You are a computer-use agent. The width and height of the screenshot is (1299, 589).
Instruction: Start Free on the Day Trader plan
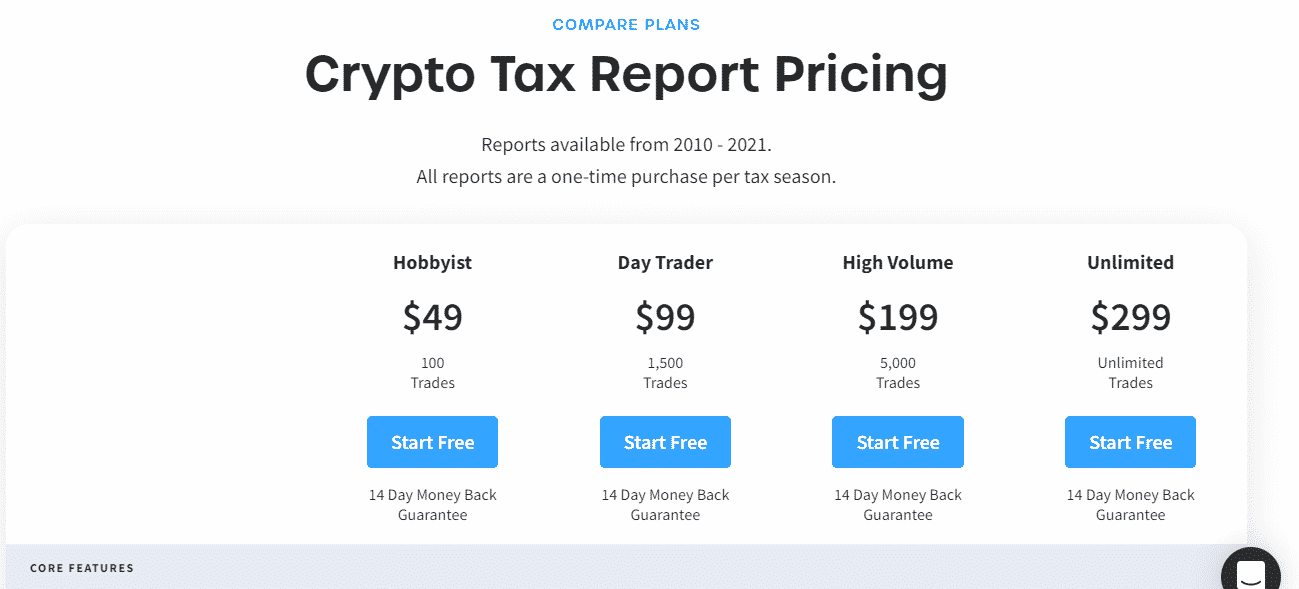665,442
